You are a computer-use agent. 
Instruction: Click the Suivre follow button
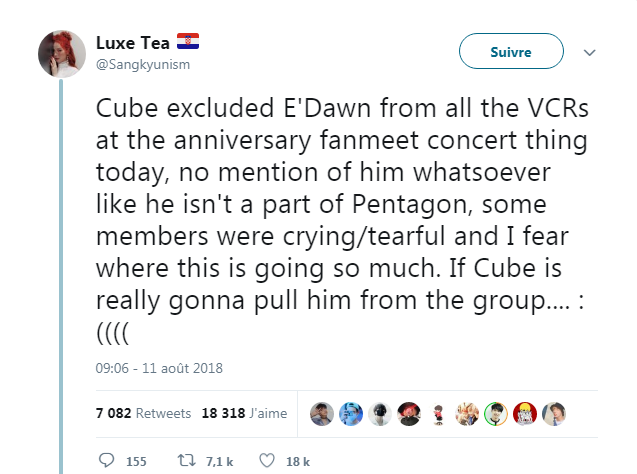click(510, 52)
